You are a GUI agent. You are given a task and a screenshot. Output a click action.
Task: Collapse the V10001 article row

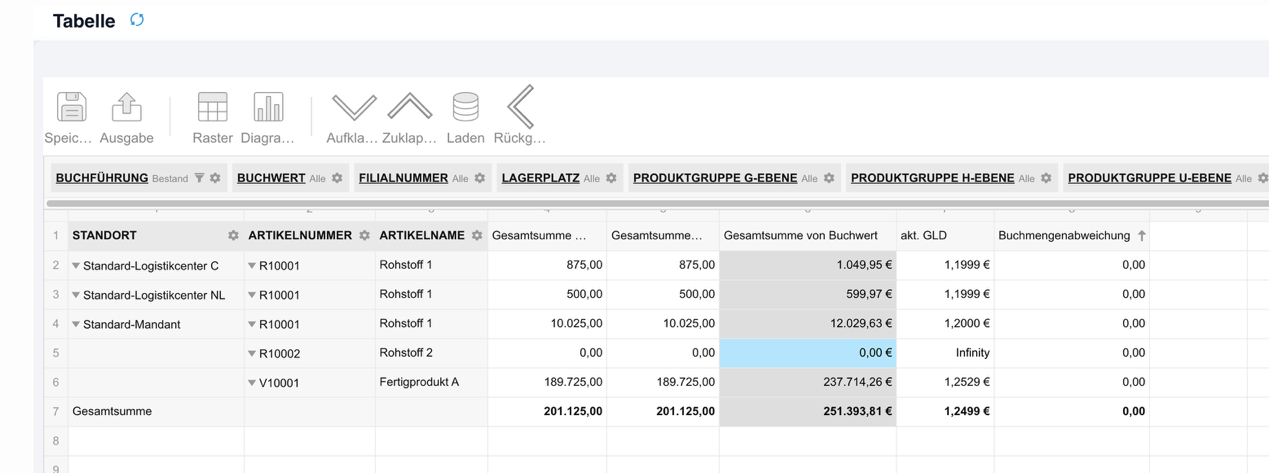pos(252,383)
